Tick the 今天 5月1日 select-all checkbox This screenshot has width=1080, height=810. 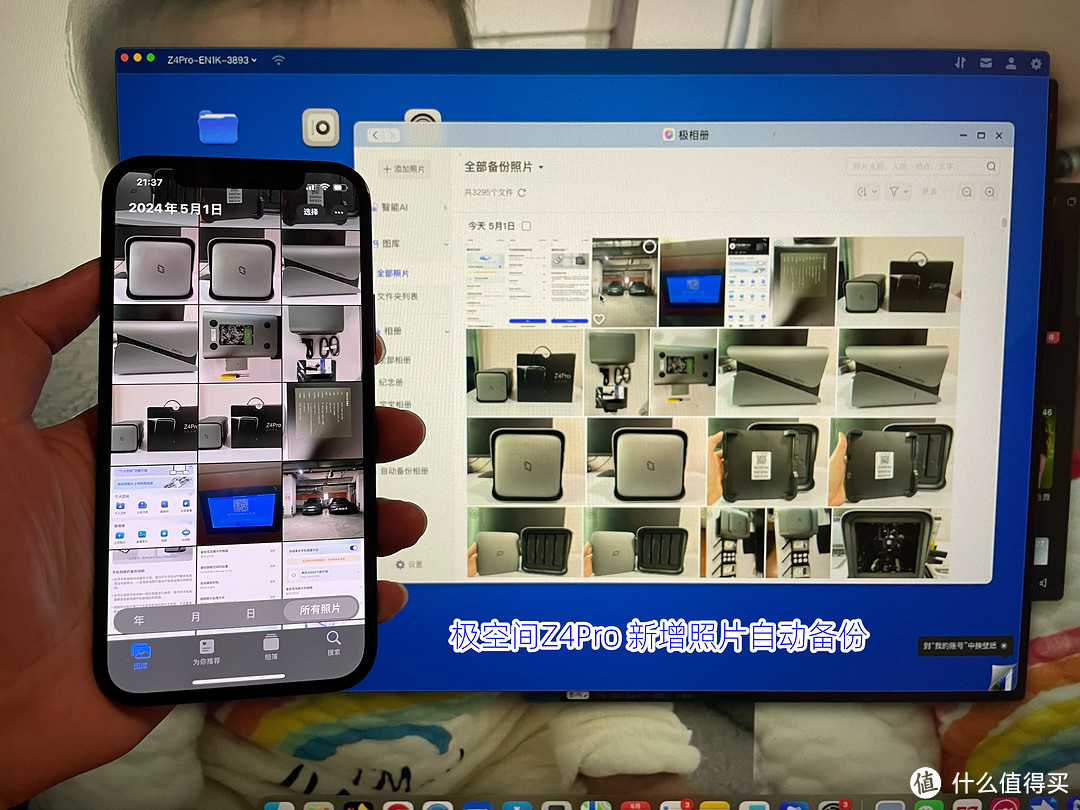tap(527, 226)
